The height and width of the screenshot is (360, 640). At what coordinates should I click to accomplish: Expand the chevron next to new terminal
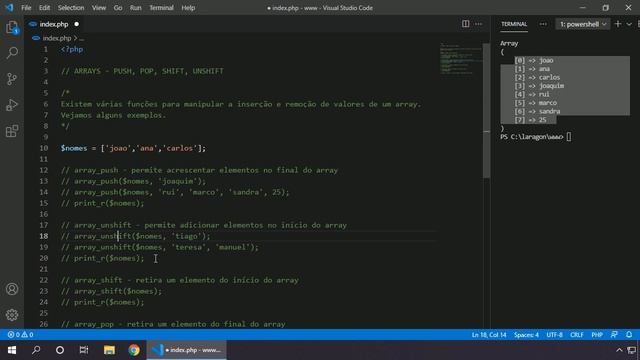click(x=629, y=24)
